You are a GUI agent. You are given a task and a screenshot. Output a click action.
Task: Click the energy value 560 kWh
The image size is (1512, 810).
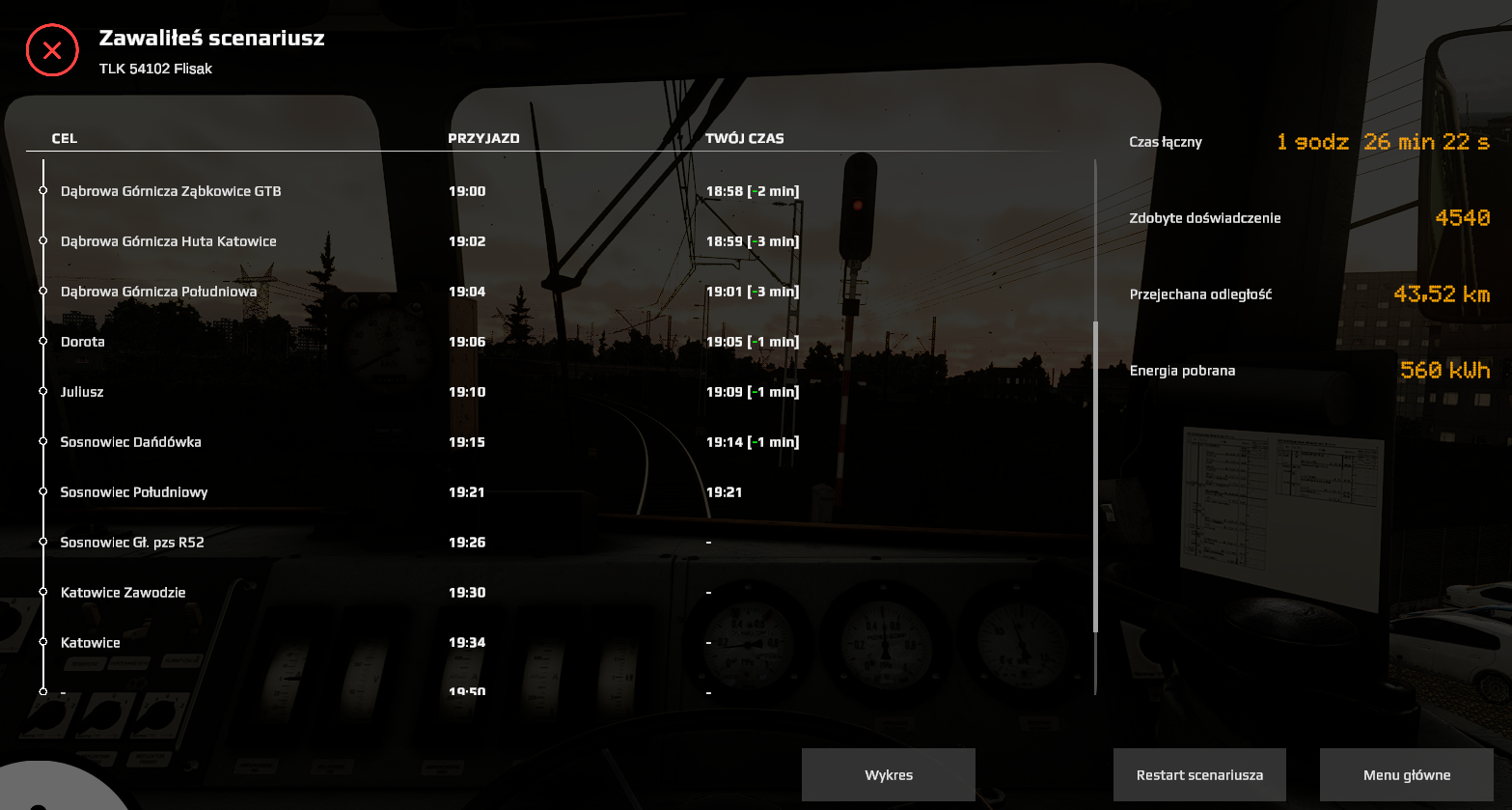pos(1445,370)
